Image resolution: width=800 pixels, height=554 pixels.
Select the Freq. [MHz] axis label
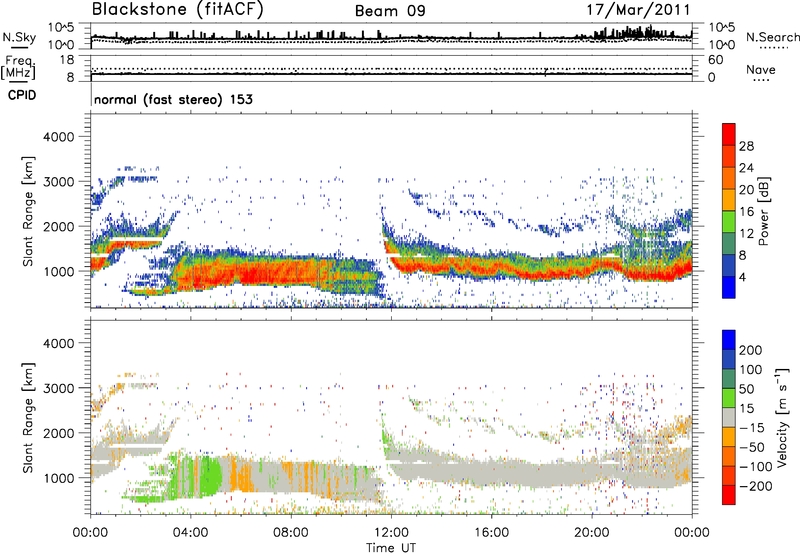(x=18, y=68)
